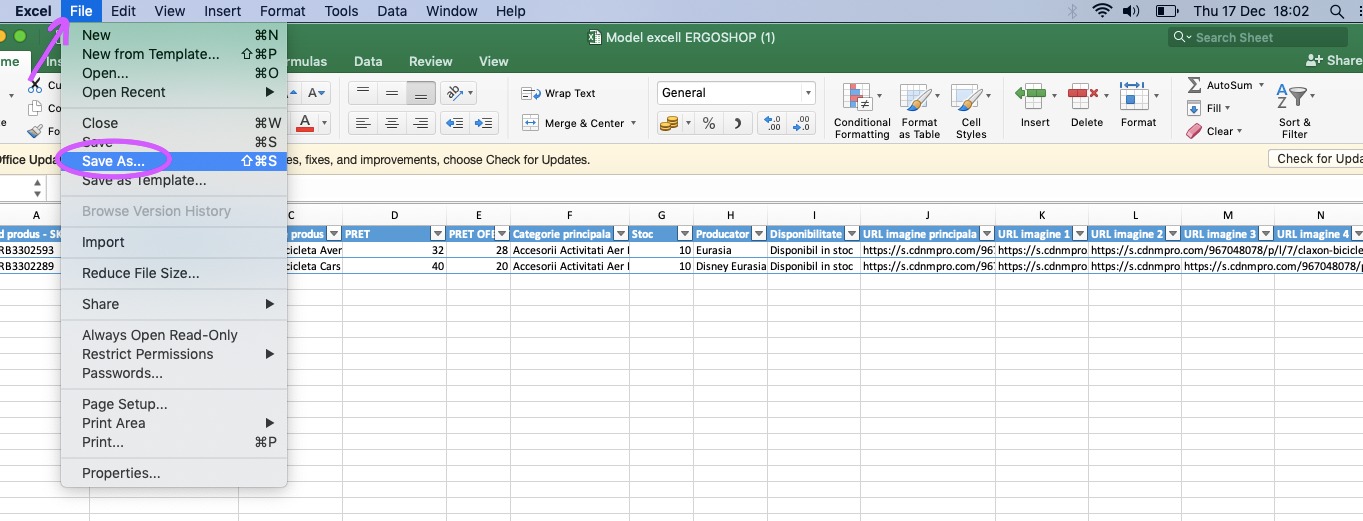This screenshot has width=1363, height=521.
Task: Open Conditional Formatting in the ribbon
Action: pyautogui.click(x=862, y=110)
